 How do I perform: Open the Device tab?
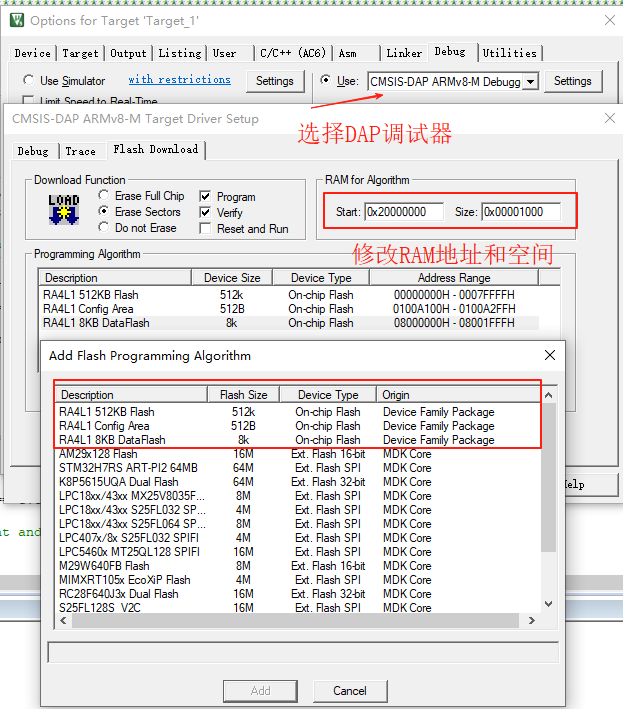(33, 53)
